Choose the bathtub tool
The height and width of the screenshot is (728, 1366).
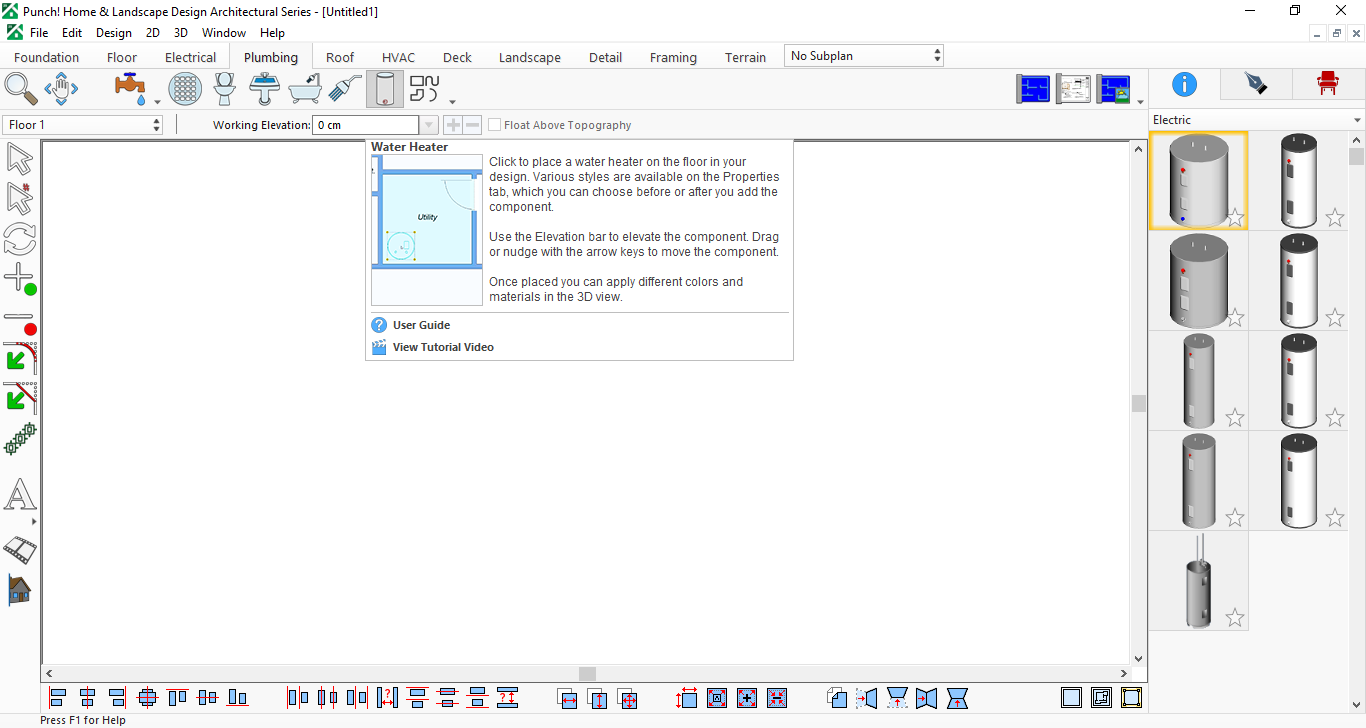click(x=305, y=88)
